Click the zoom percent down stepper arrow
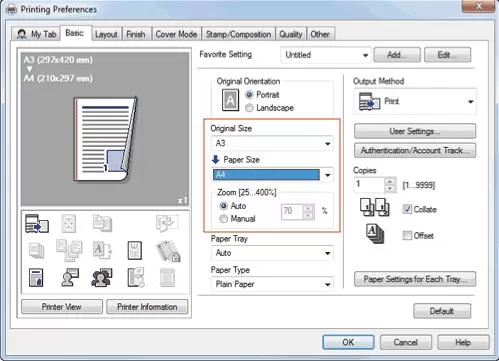499x361 pixels. coord(308,215)
